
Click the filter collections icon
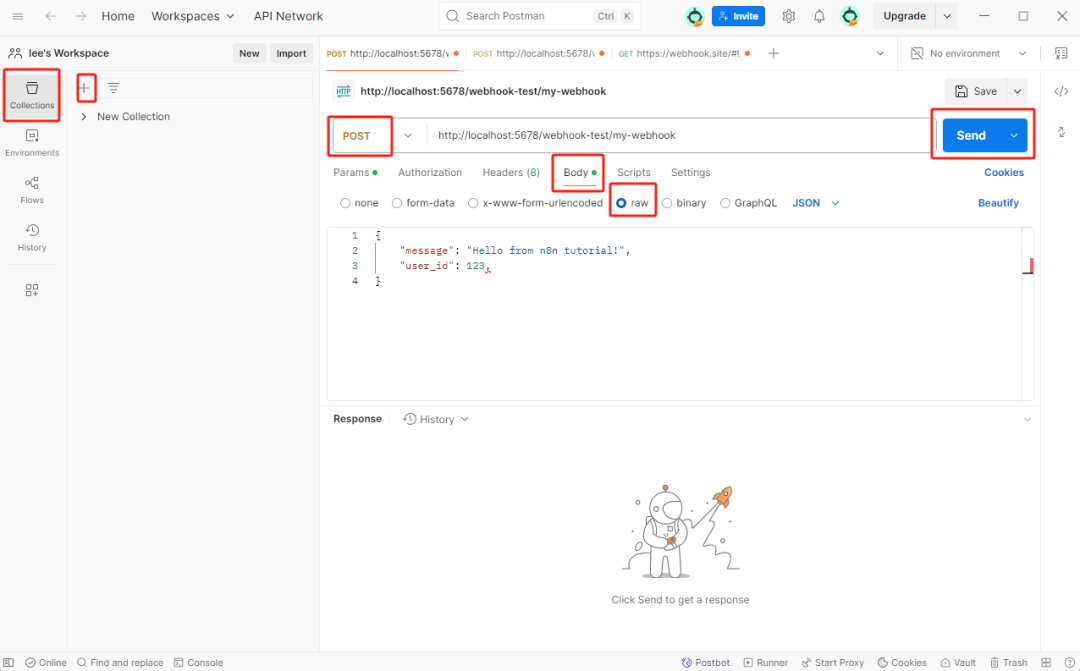[113, 87]
